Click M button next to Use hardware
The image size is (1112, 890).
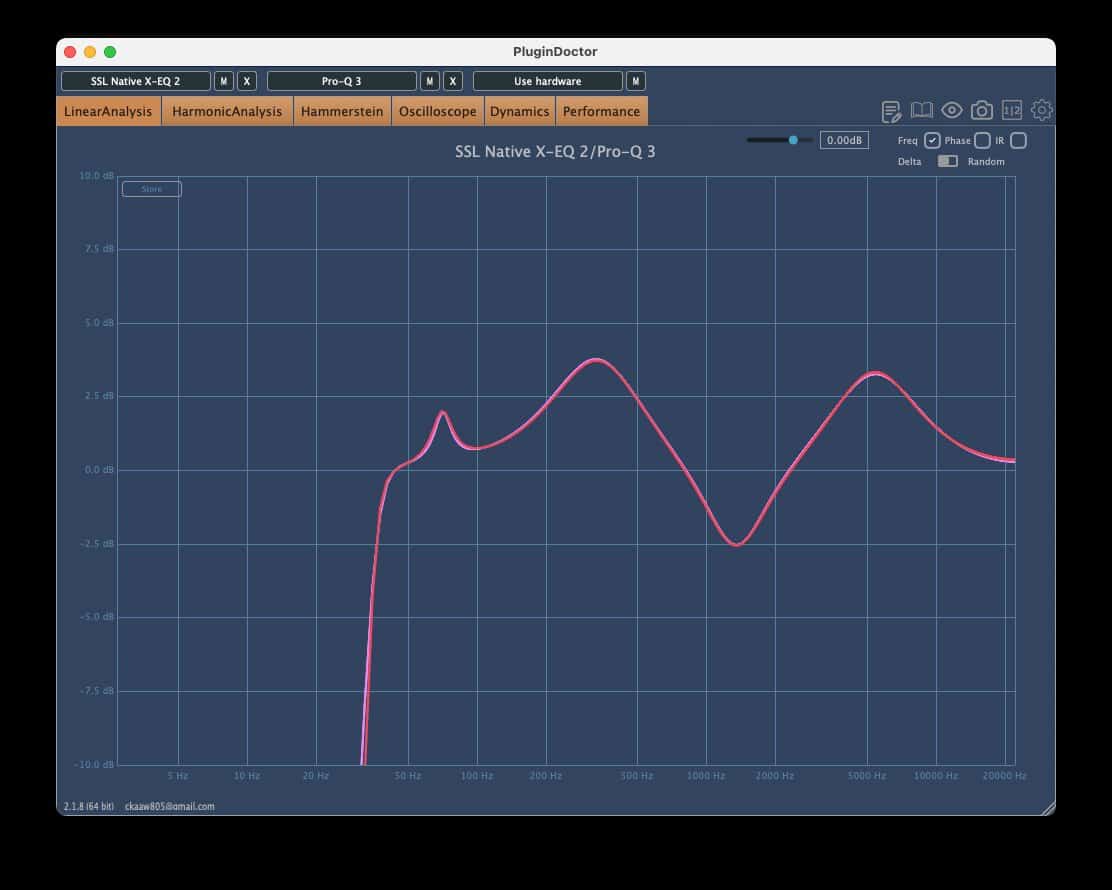pos(635,81)
